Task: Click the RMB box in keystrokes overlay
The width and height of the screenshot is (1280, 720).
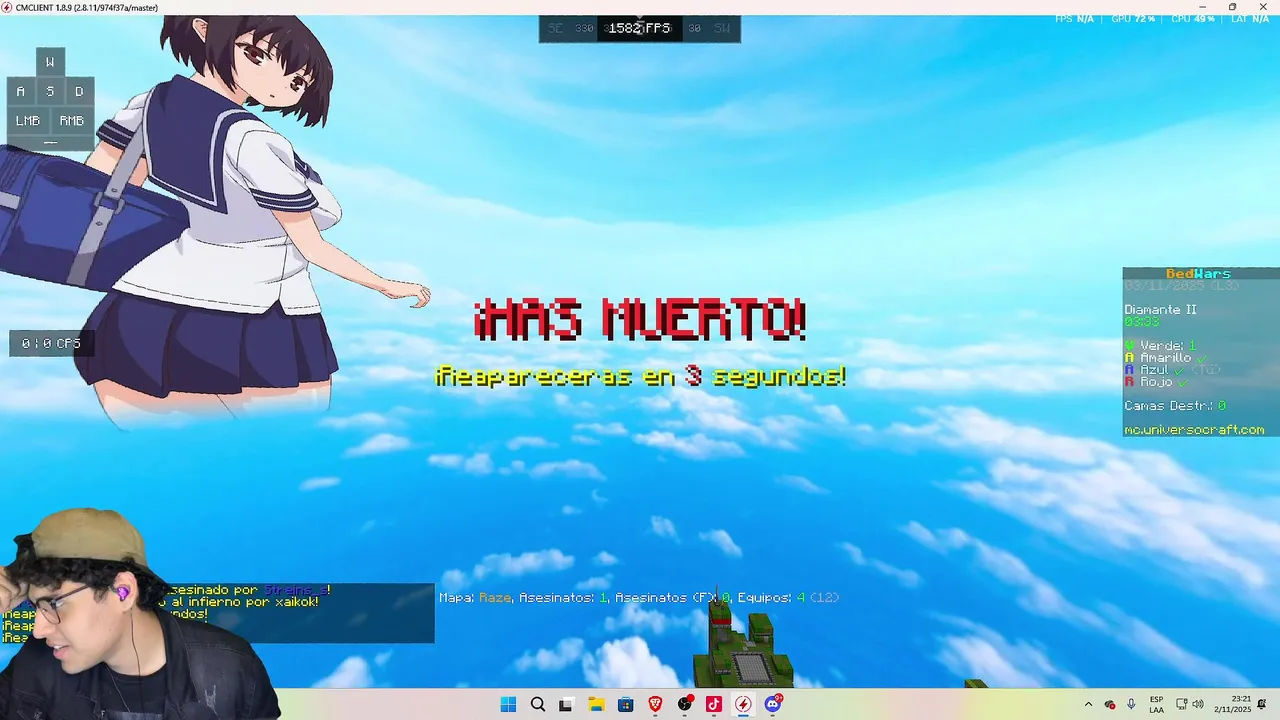Action: click(72, 121)
